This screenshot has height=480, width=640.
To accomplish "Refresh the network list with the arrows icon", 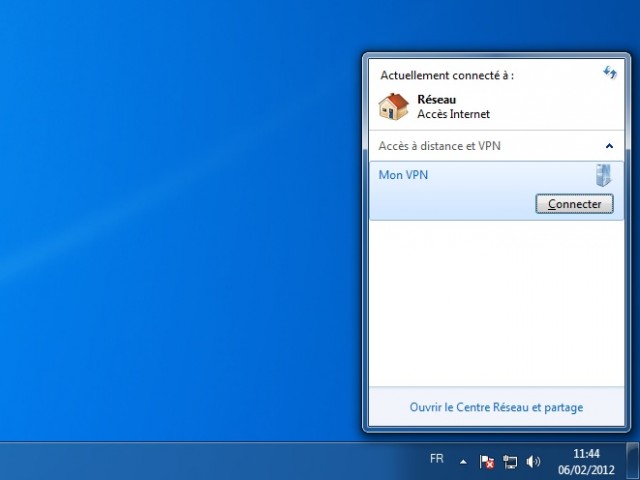I will click(x=610, y=73).
